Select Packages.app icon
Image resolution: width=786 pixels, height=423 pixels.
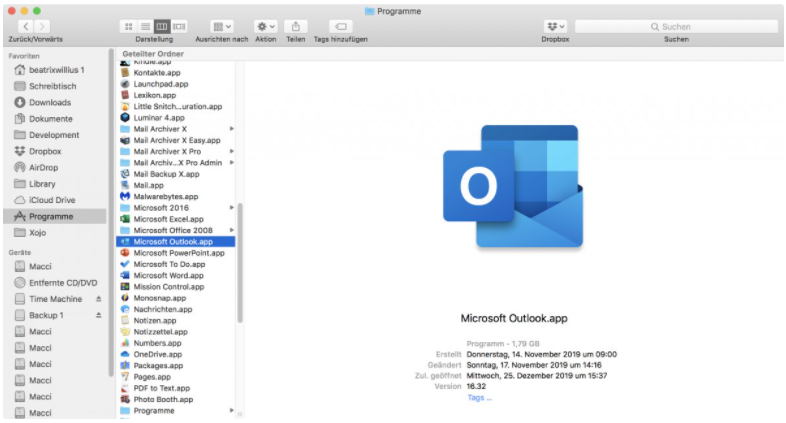click(x=125, y=366)
